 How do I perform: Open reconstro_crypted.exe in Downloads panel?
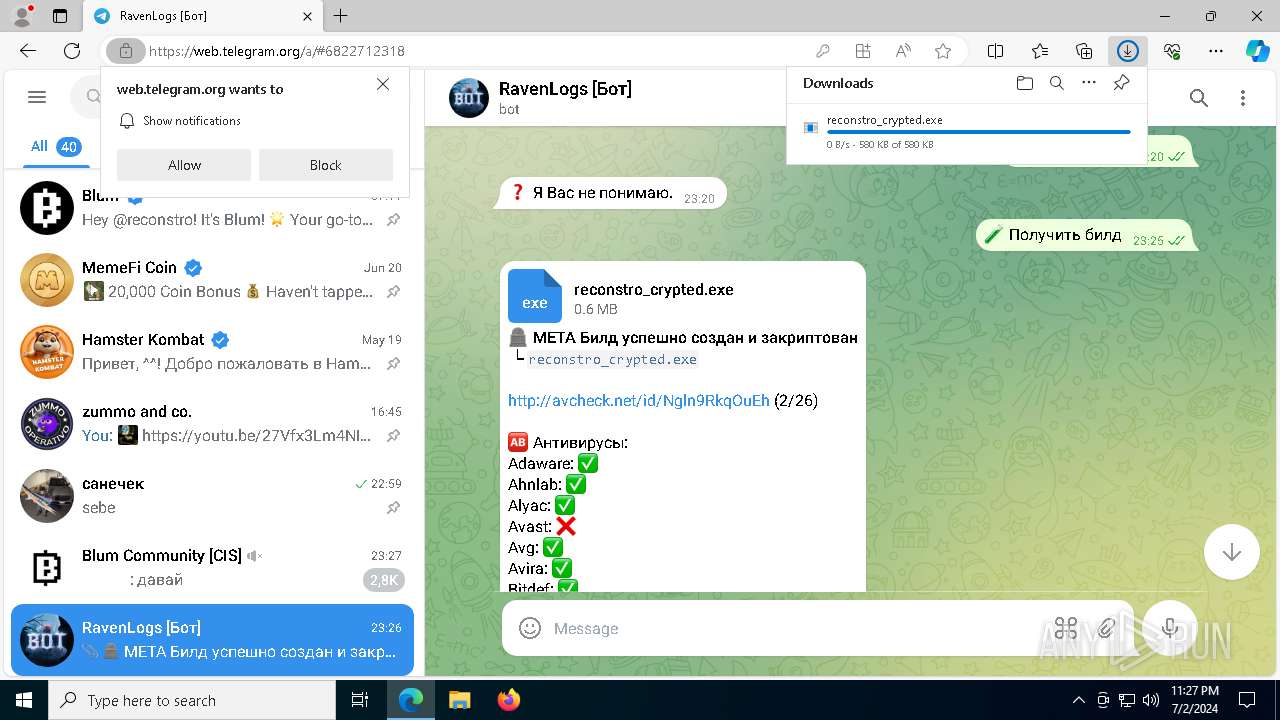click(884, 120)
